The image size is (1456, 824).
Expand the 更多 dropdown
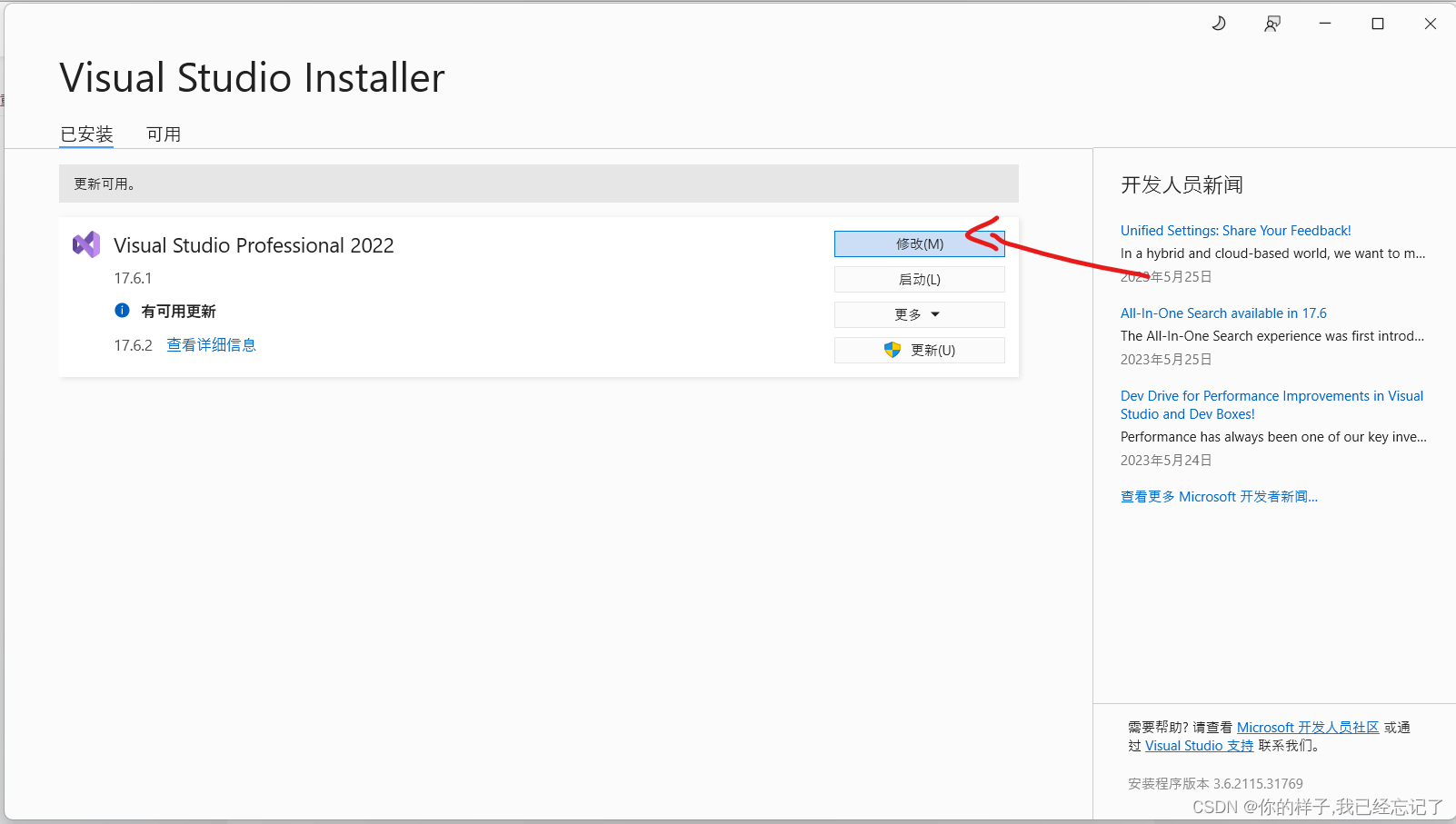[919, 314]
